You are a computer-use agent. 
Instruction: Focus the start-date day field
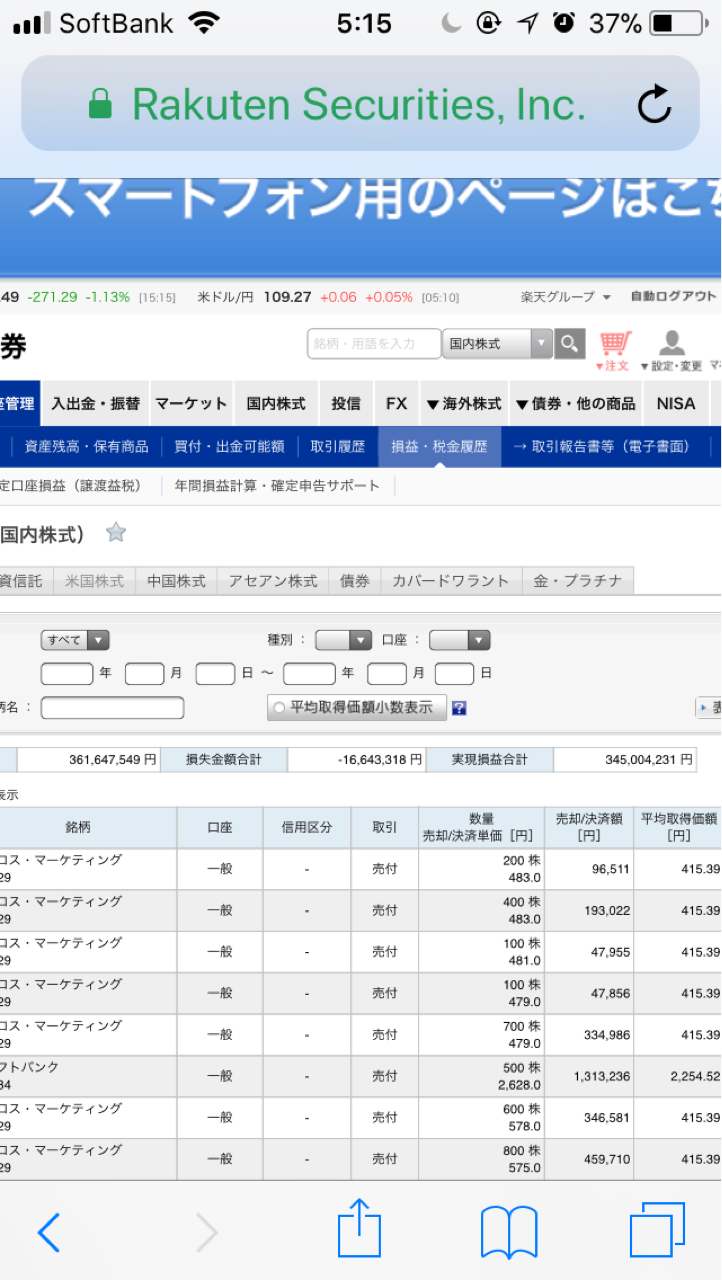pyautogui.click(x=215, y=673)
